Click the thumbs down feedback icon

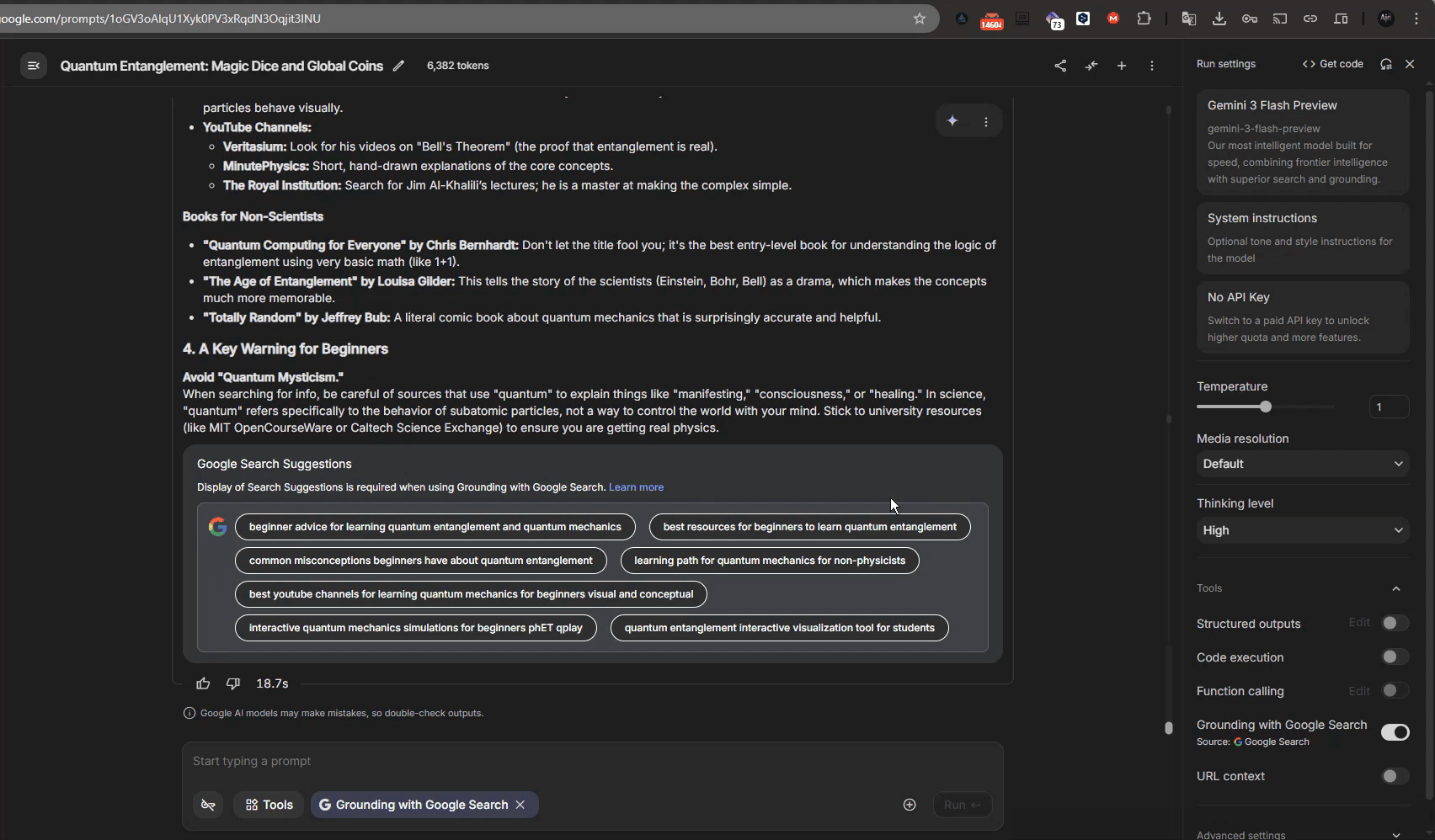coord(233,683)
